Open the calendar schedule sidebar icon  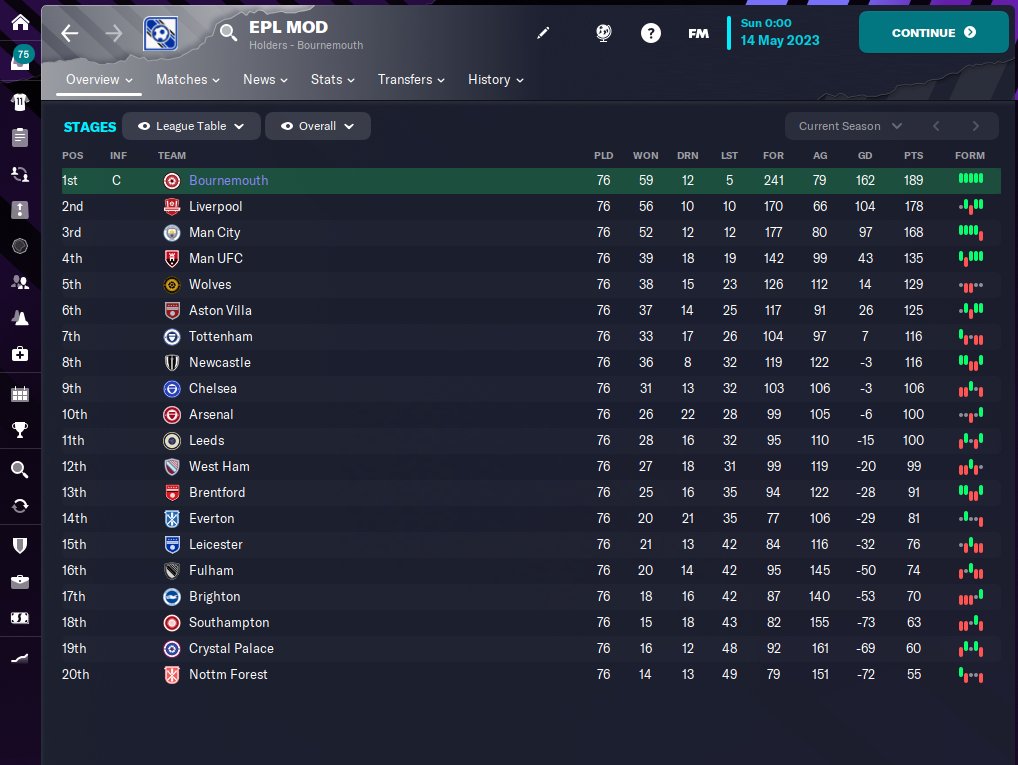pyautogui.click(x=20, y=394)
